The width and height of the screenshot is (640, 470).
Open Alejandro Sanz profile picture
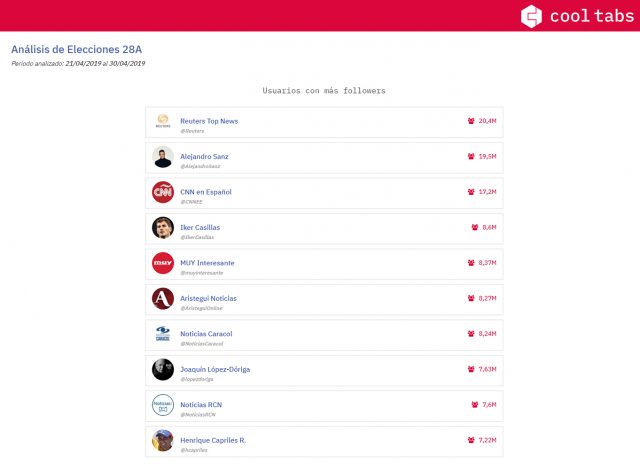point(163,157)
